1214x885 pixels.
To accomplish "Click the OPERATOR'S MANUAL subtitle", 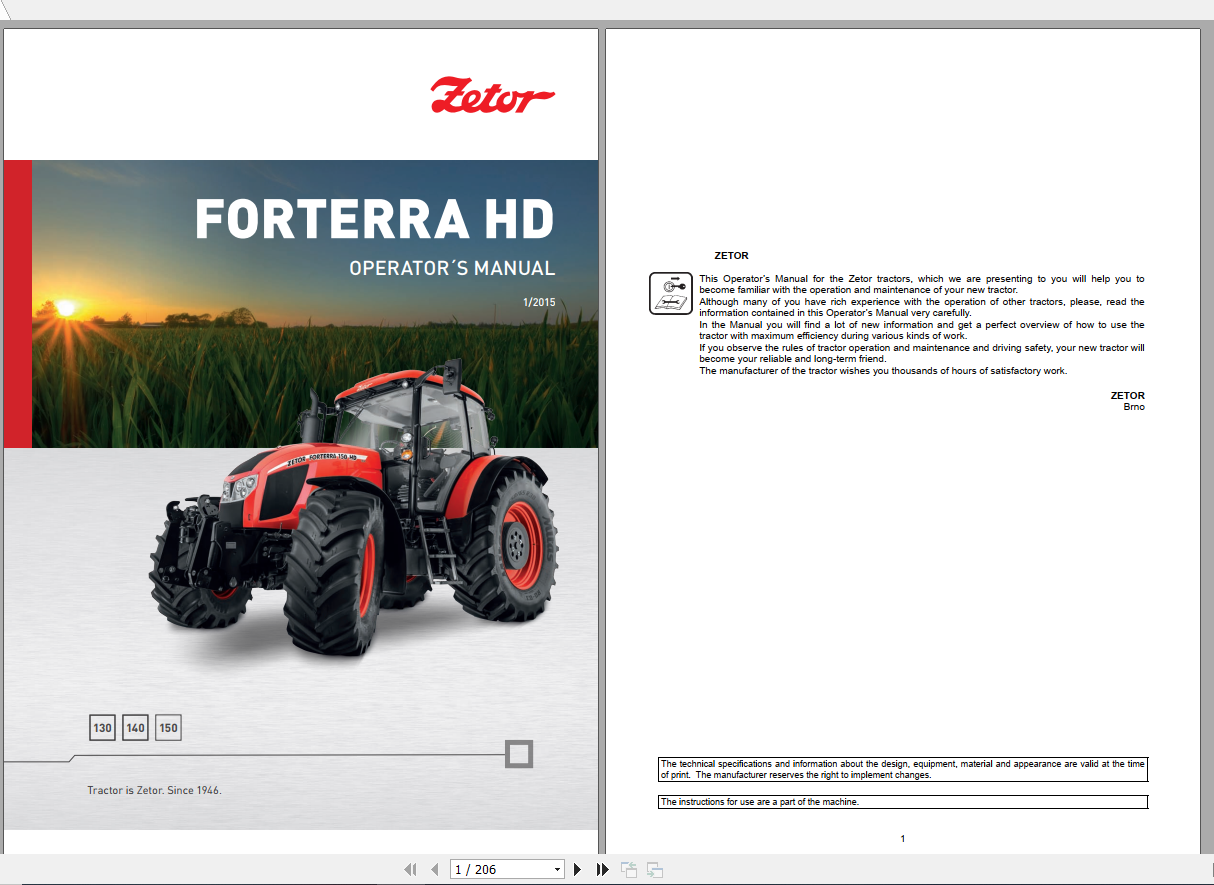I will pyautogui.click(x=452, y=268).
